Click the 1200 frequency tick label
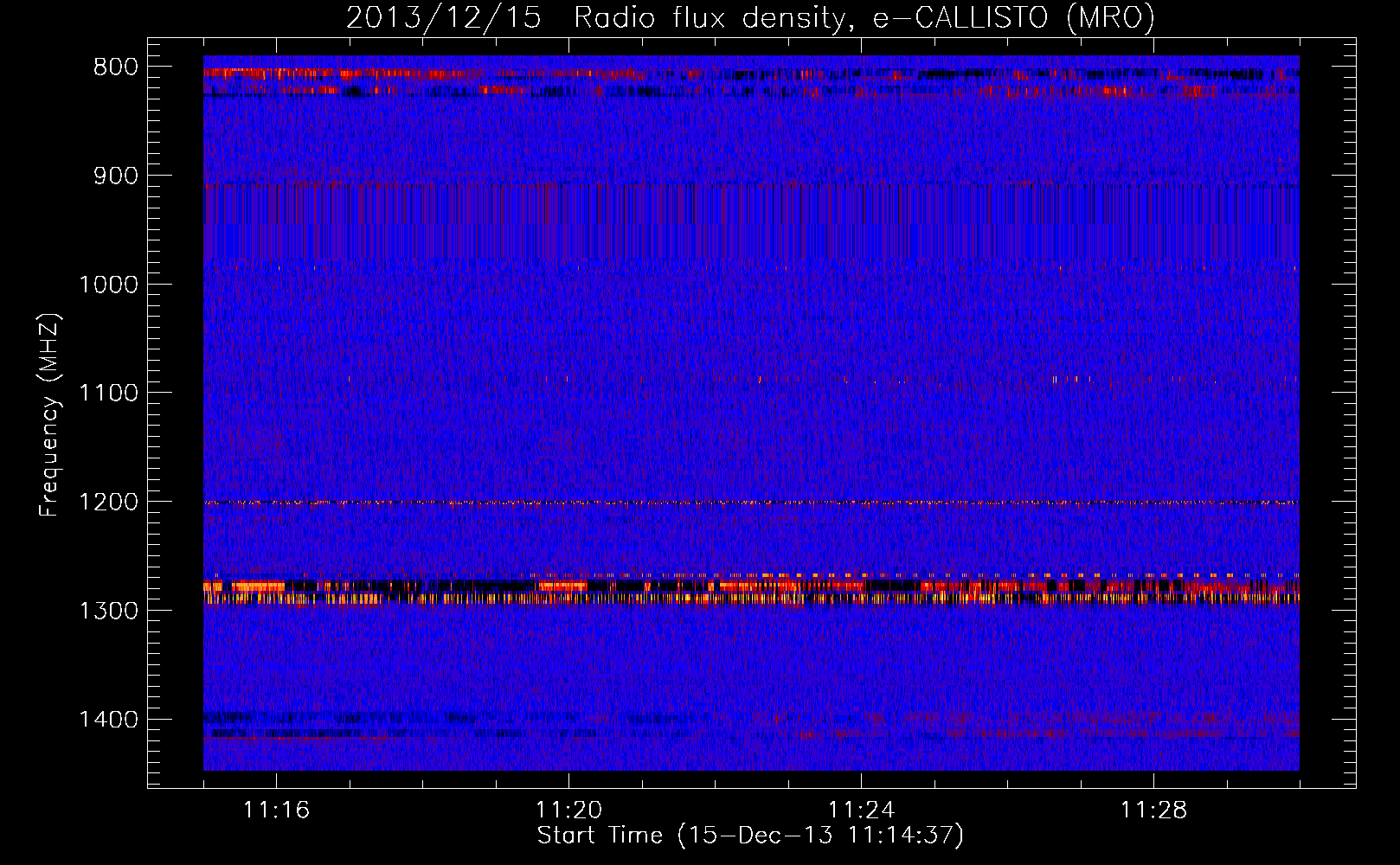This screenshot has height=865, width=1400. point(108,502)
